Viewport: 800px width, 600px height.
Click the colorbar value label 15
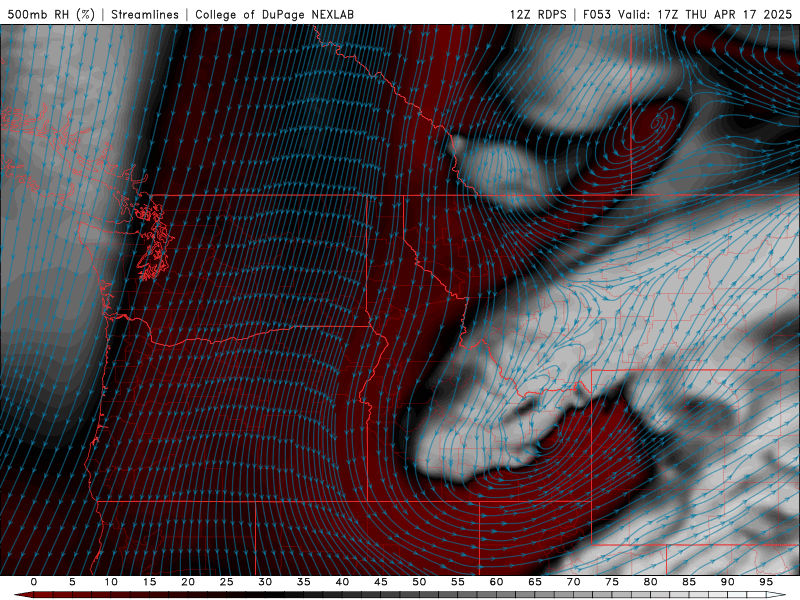(149, 582)
